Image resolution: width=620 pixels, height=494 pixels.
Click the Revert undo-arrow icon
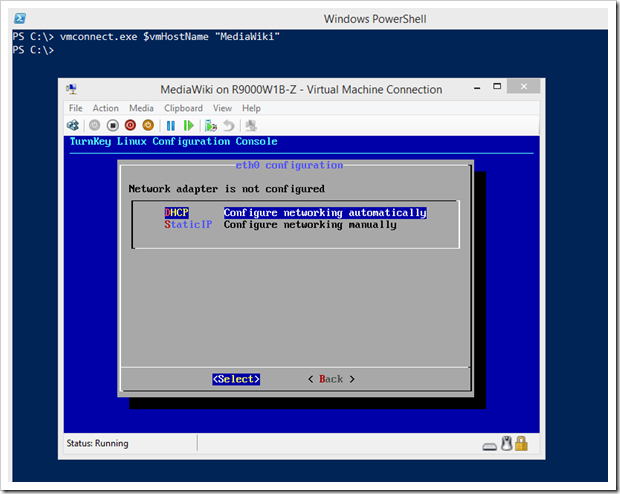pyautogui.click(x=229, y=126)
